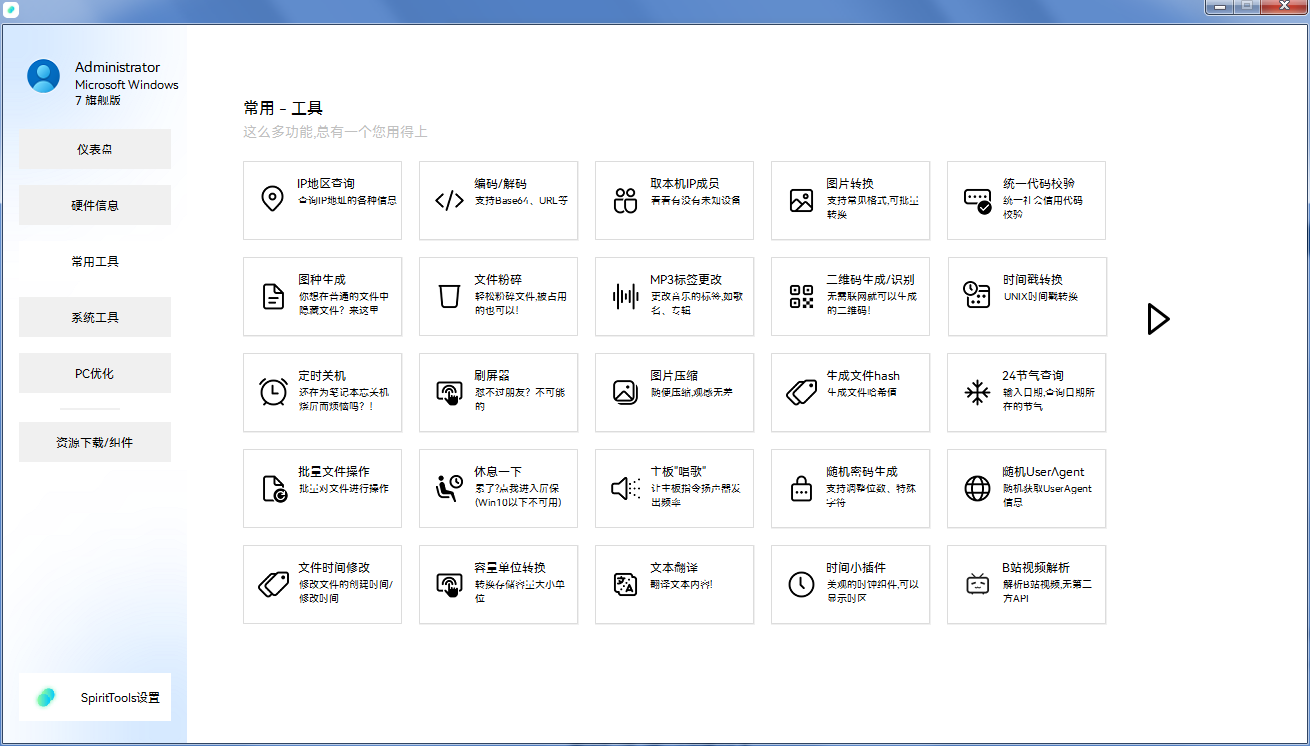Launch the 文本翻译 text translation tool

(x=674, y=584)
